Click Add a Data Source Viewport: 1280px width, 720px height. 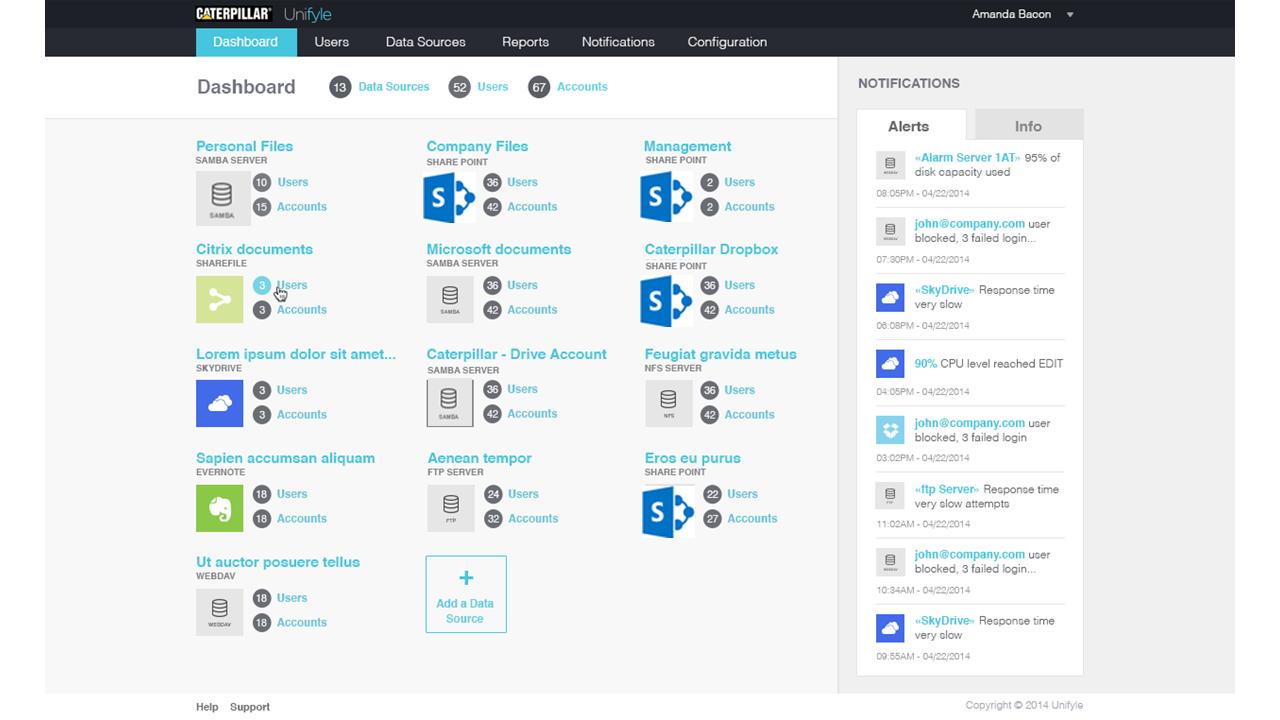[466, 594]
